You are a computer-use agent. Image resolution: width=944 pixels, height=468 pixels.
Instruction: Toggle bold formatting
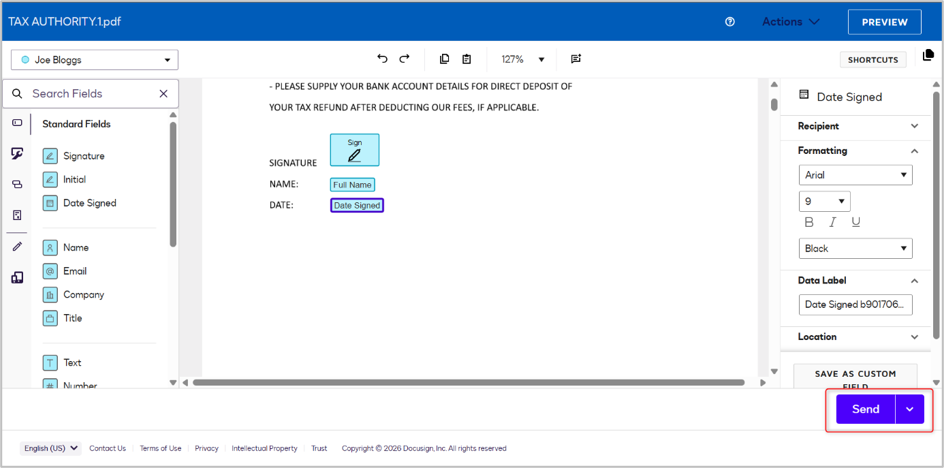pos(809,222)
